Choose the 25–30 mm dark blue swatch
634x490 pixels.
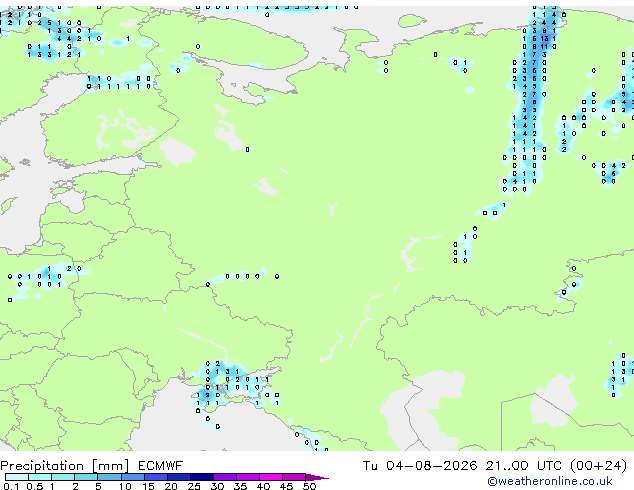(201, 477)
